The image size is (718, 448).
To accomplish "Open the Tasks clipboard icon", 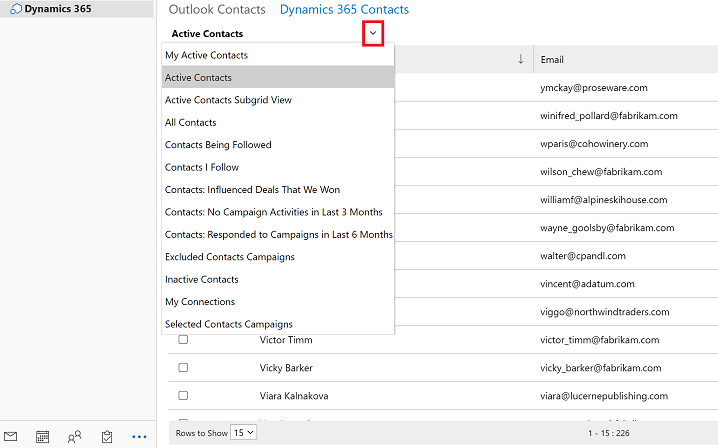I will pyautogui.click(x=107, y=437).
